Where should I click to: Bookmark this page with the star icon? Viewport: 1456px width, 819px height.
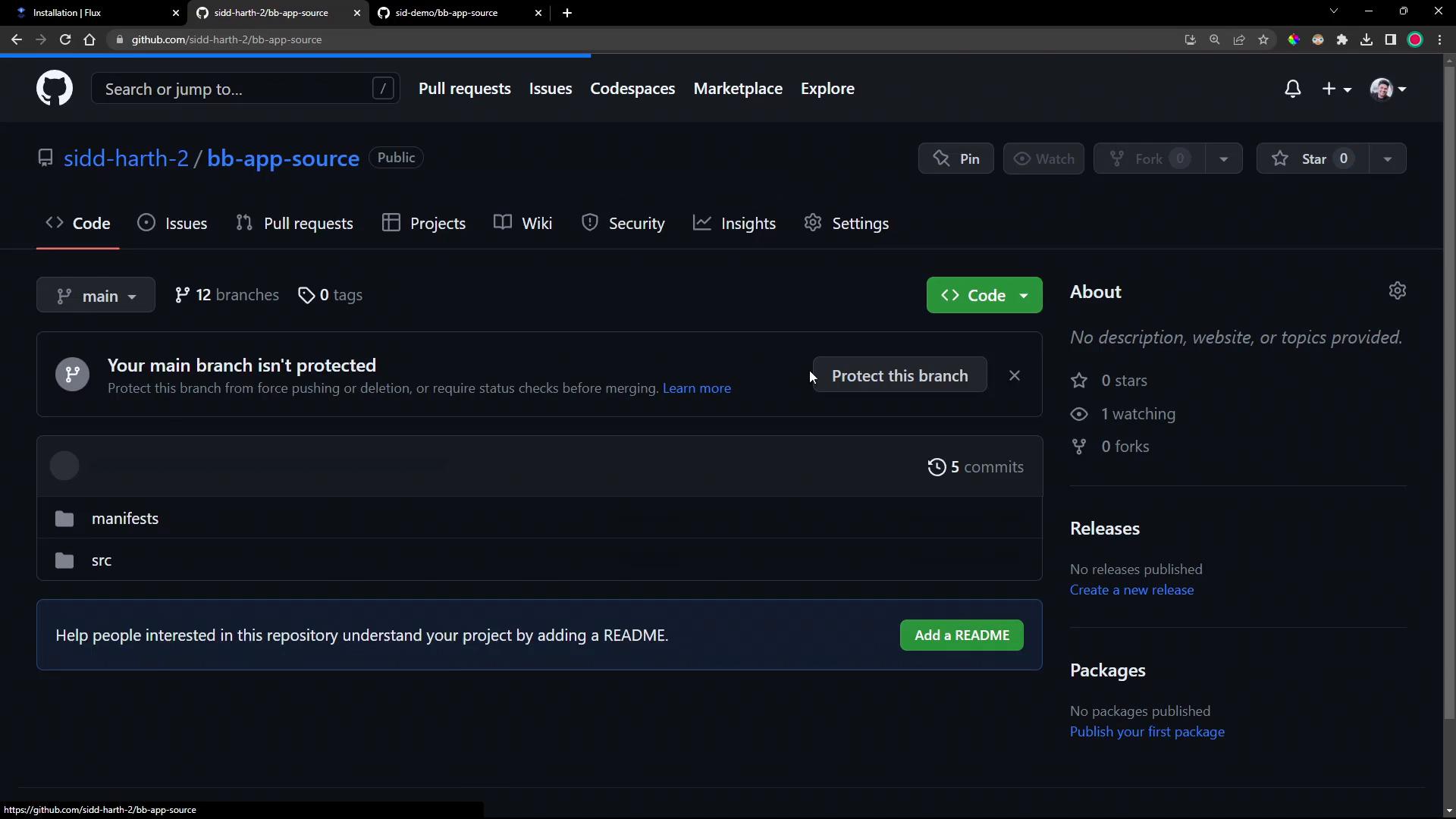[x=1263, y=39]
